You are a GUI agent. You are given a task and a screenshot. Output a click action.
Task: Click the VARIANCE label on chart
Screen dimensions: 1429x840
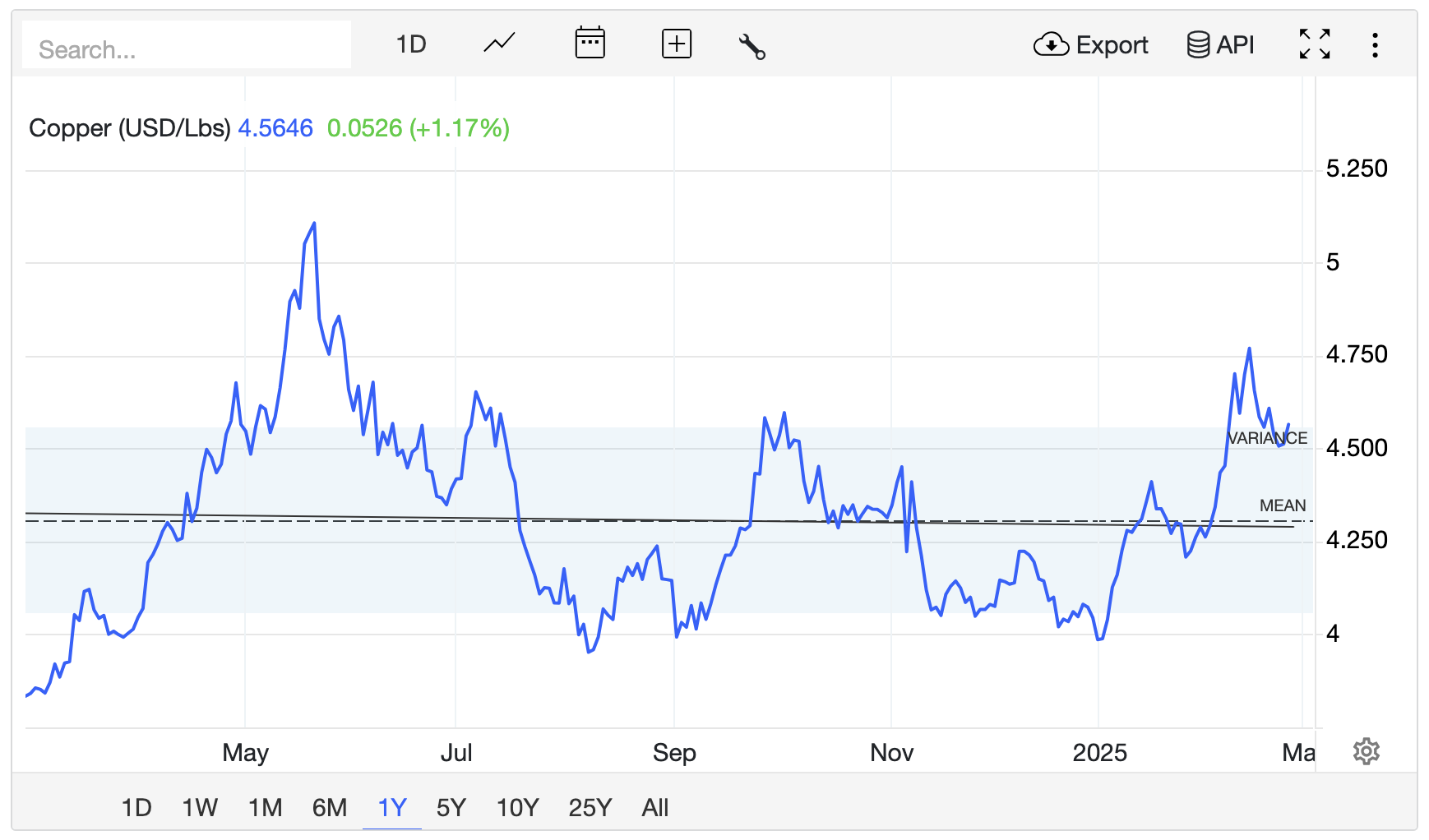tap(1267, 438)
